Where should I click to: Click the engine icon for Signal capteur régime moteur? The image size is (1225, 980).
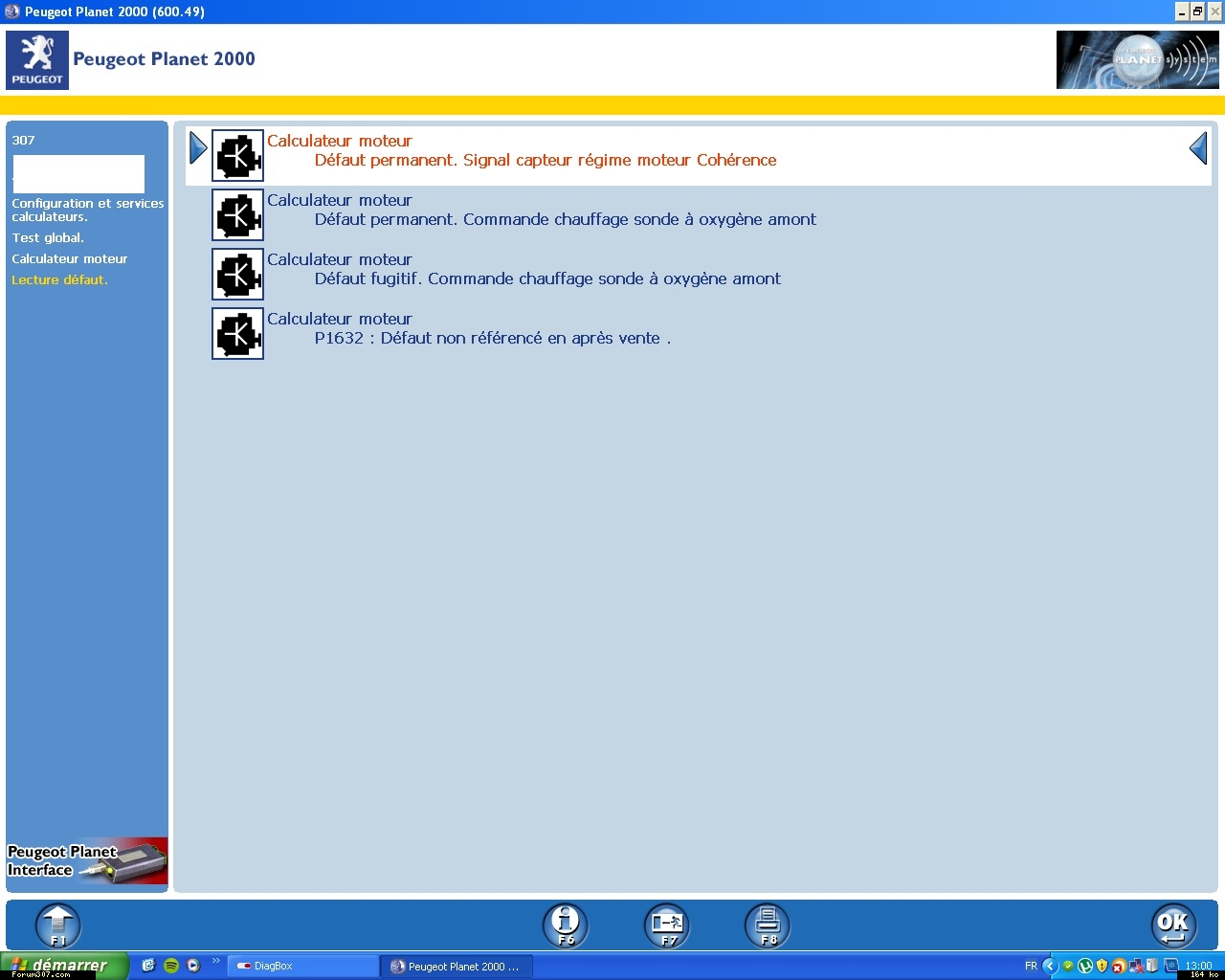tap(237, 155)
